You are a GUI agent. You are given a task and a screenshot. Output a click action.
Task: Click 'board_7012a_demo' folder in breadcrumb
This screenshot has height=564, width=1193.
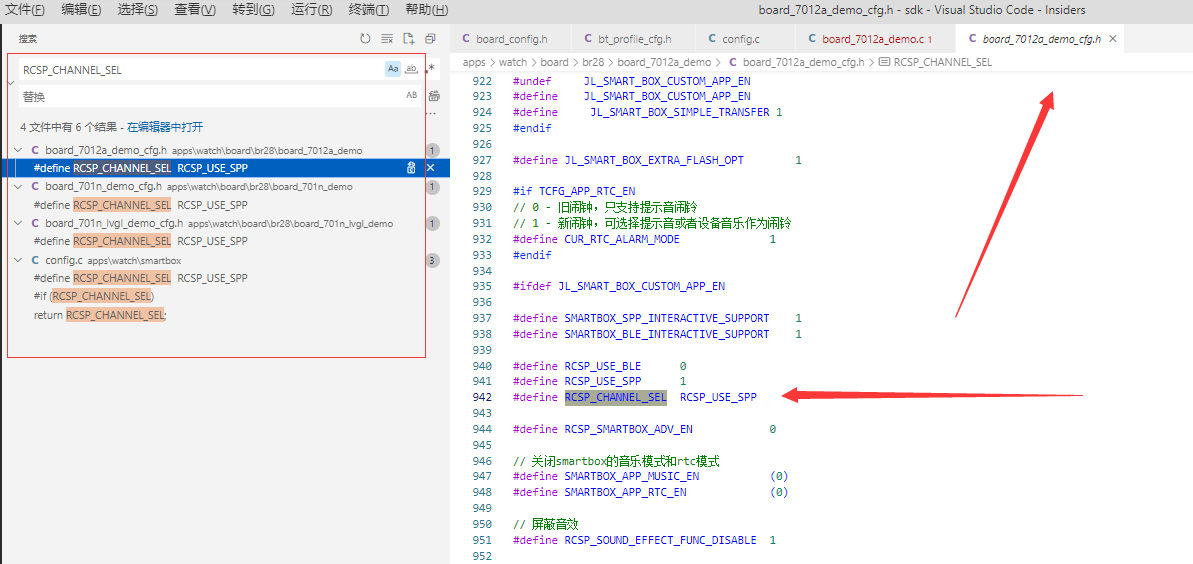click(x=664, y=62)
